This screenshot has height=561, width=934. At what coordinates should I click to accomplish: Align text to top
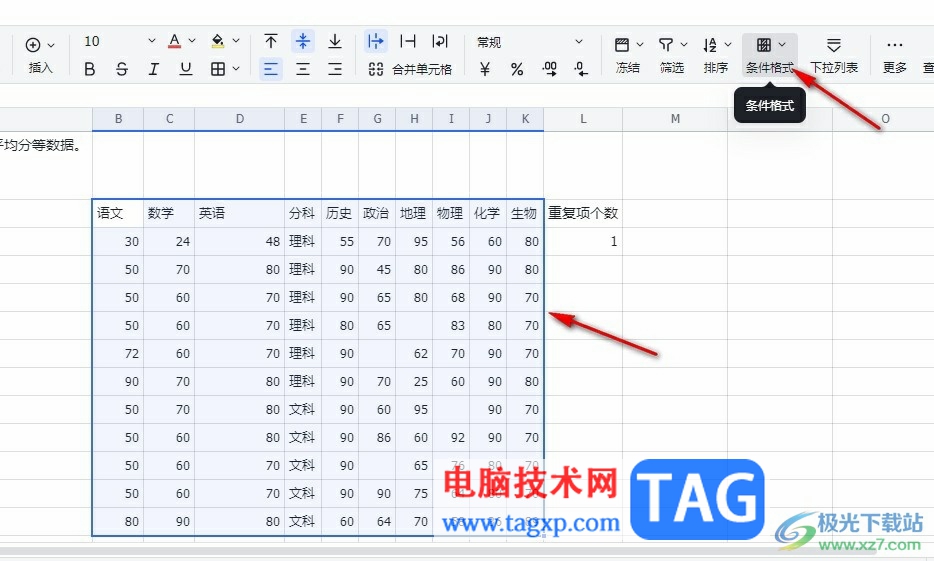point(271,41)
